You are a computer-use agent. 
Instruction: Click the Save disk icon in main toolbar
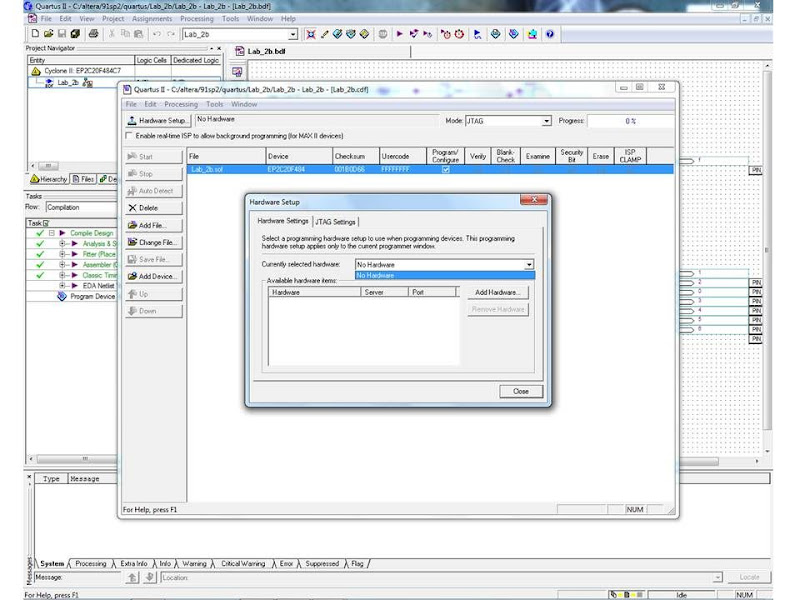(x=62, y=34)
